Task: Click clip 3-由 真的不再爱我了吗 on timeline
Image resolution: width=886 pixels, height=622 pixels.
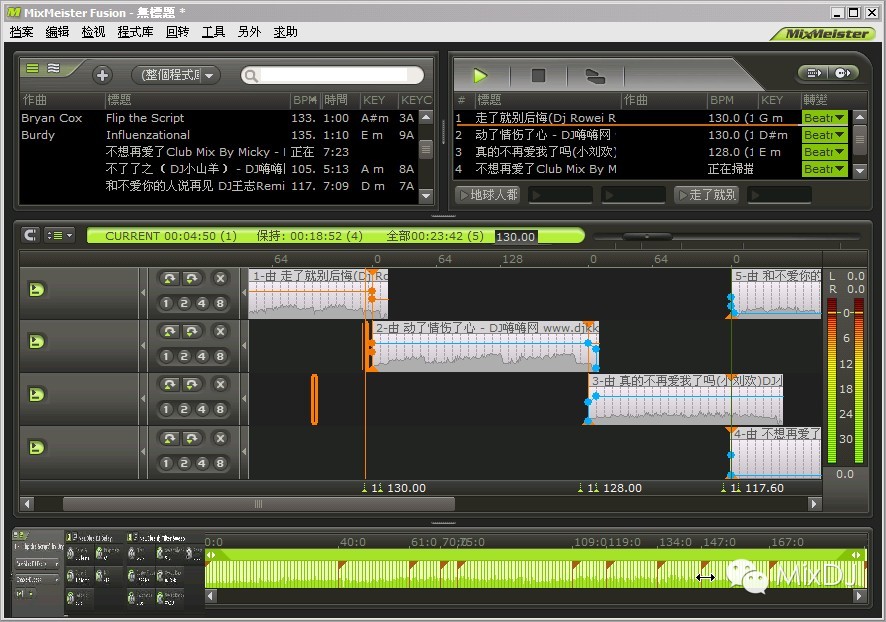Action: click(685, 399)
